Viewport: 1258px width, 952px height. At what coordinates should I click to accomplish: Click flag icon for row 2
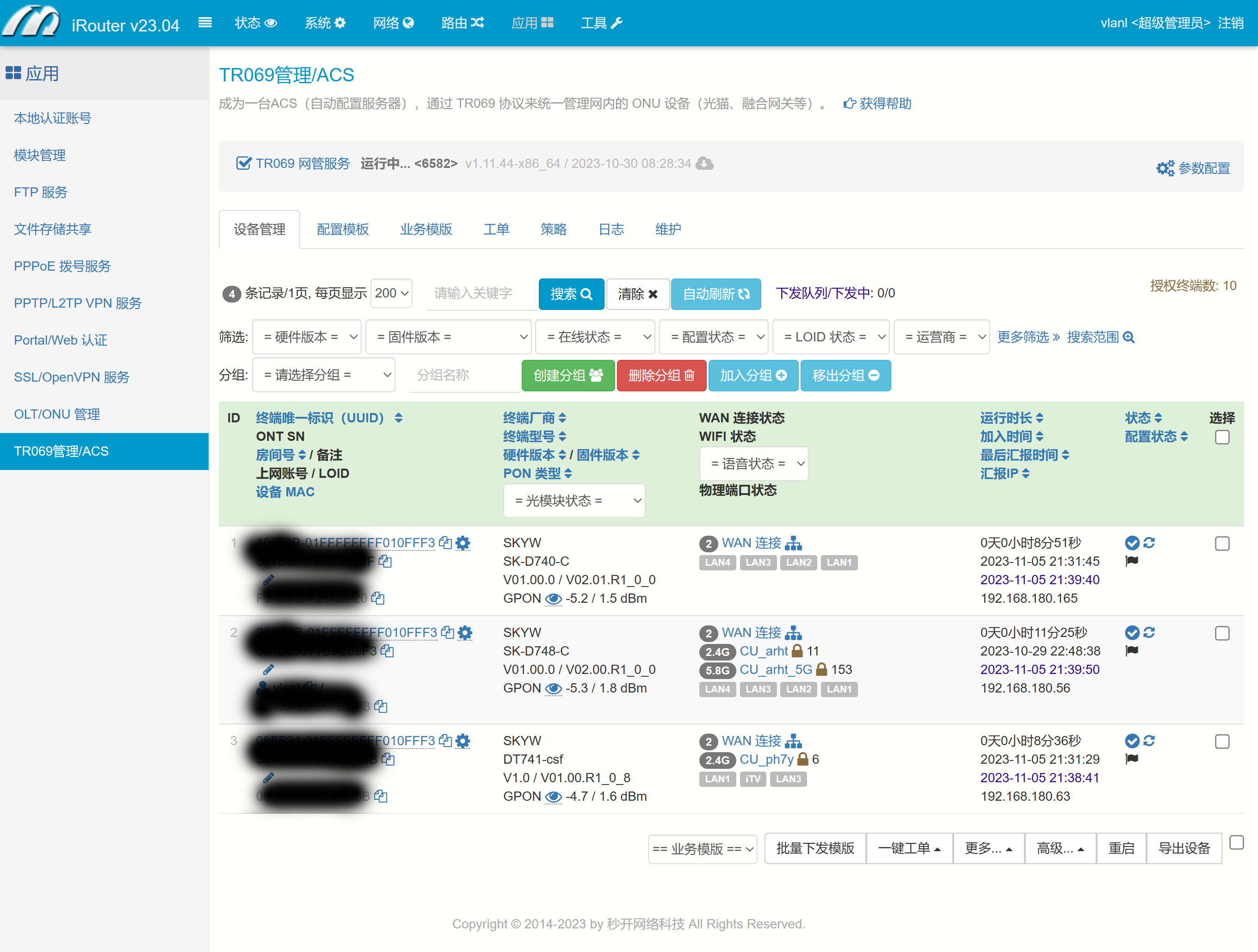(1132, 651)
